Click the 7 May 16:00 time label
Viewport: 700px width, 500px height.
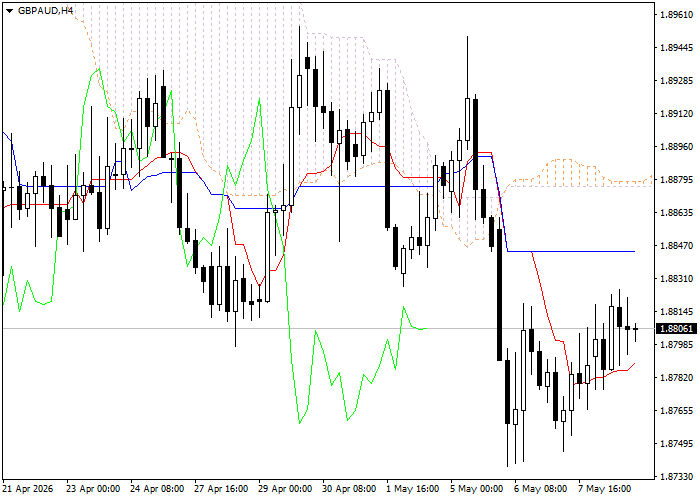605,489
